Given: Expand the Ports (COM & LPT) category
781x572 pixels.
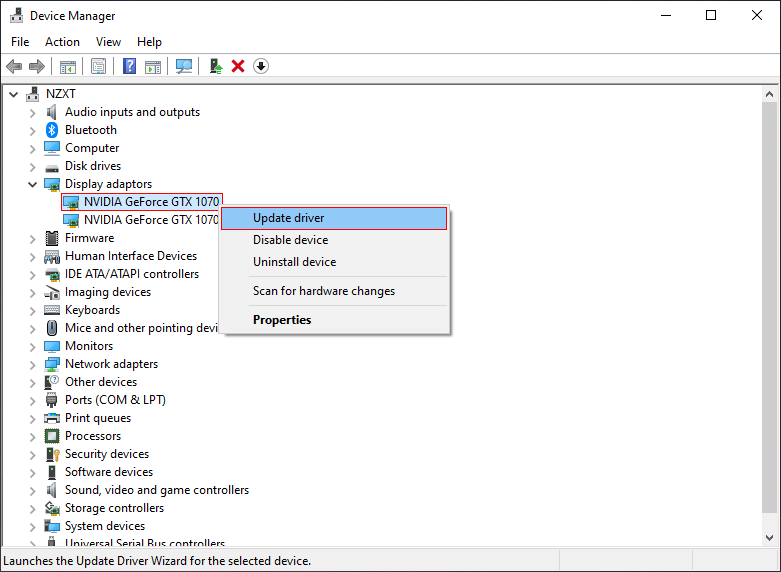Looking at the screenshot, I should pyautogui.click(x=32, y=401).
